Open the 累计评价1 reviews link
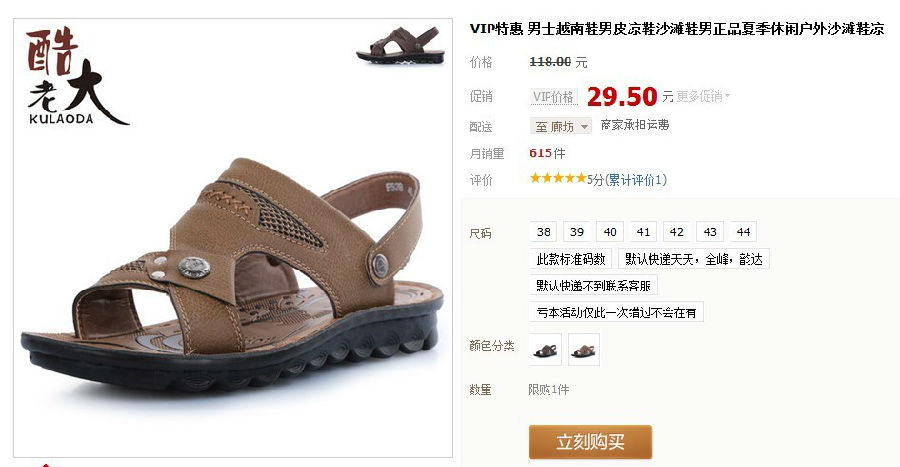This screenshot has width=900, height=467. point(636,180)
